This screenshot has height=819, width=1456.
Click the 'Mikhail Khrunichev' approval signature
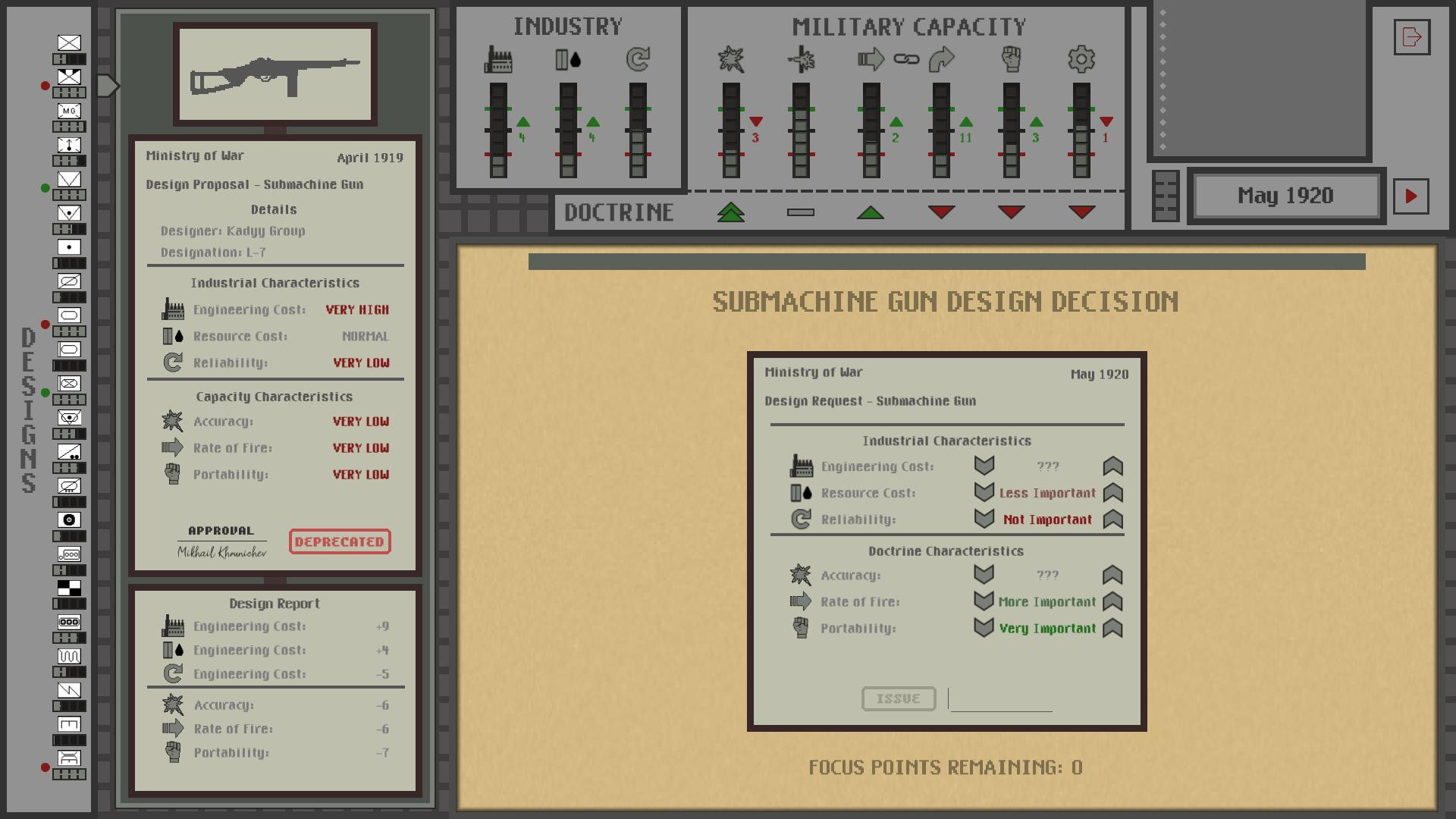coord(221,552)
